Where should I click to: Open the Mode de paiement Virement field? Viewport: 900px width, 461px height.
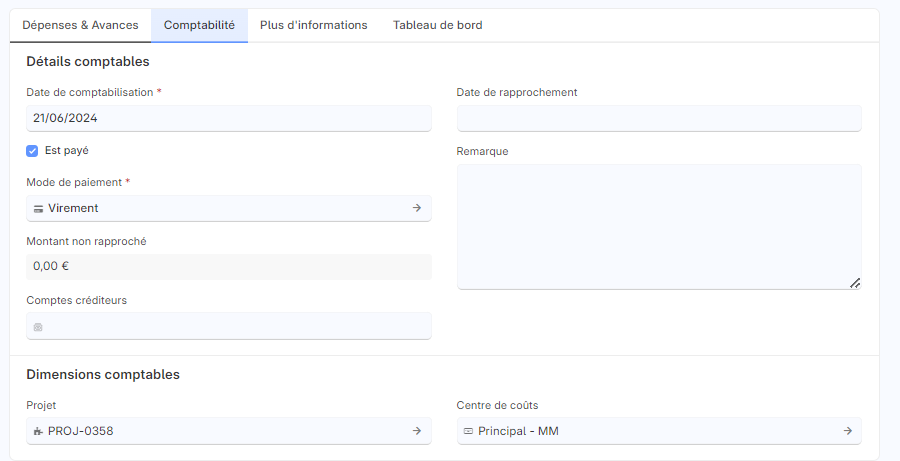pyautogui.click(x=228, y=208)
